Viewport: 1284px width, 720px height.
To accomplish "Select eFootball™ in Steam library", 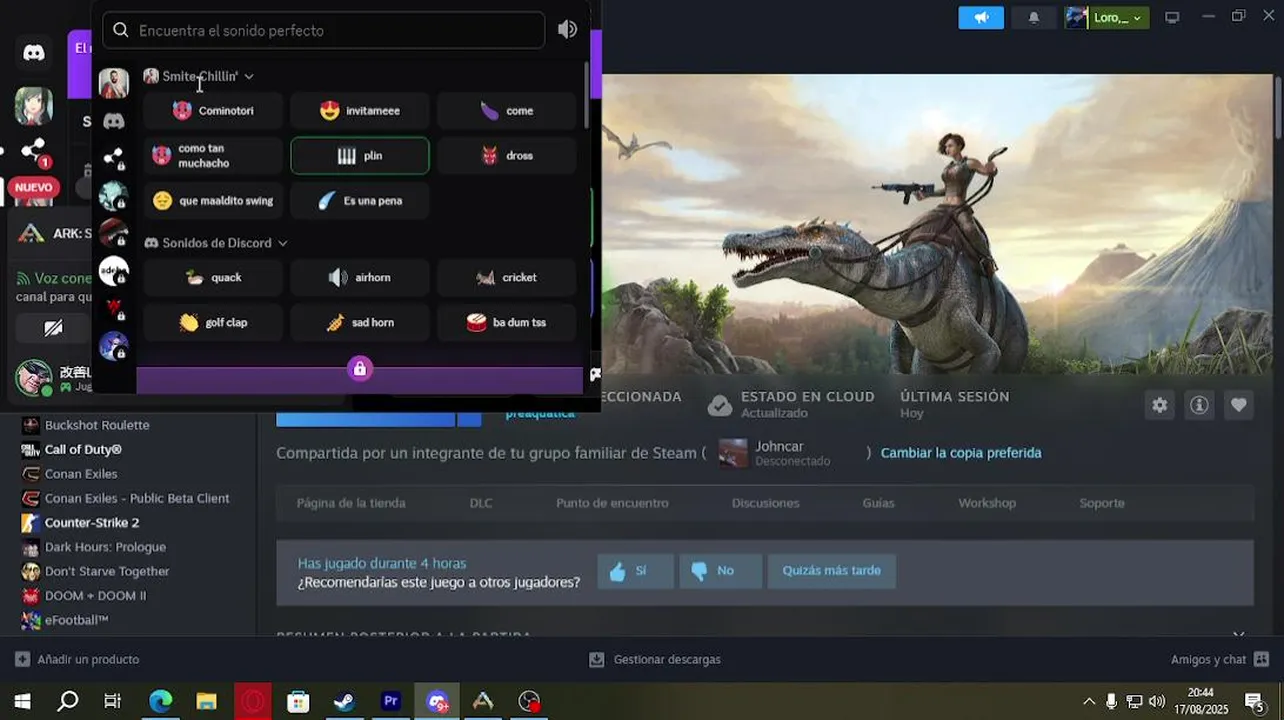I will [76, 621].
